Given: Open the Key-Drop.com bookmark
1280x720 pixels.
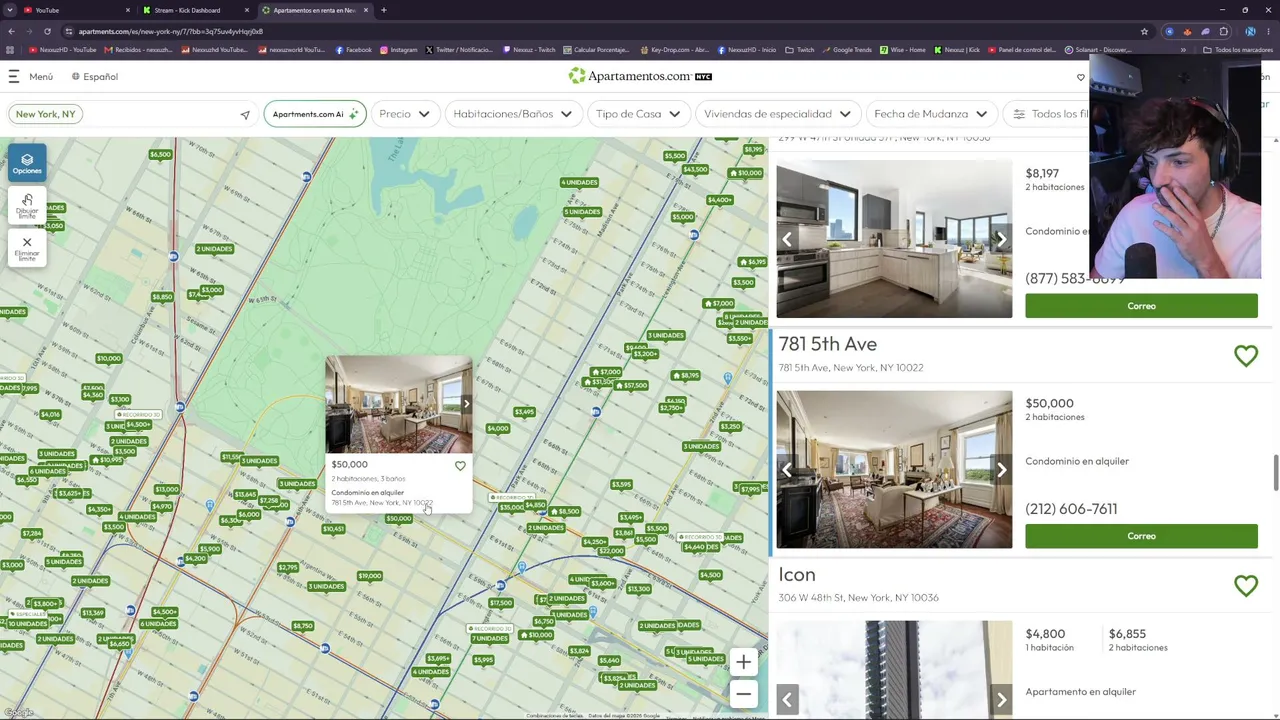Looking at the screenshot, I should coord(674,50).
